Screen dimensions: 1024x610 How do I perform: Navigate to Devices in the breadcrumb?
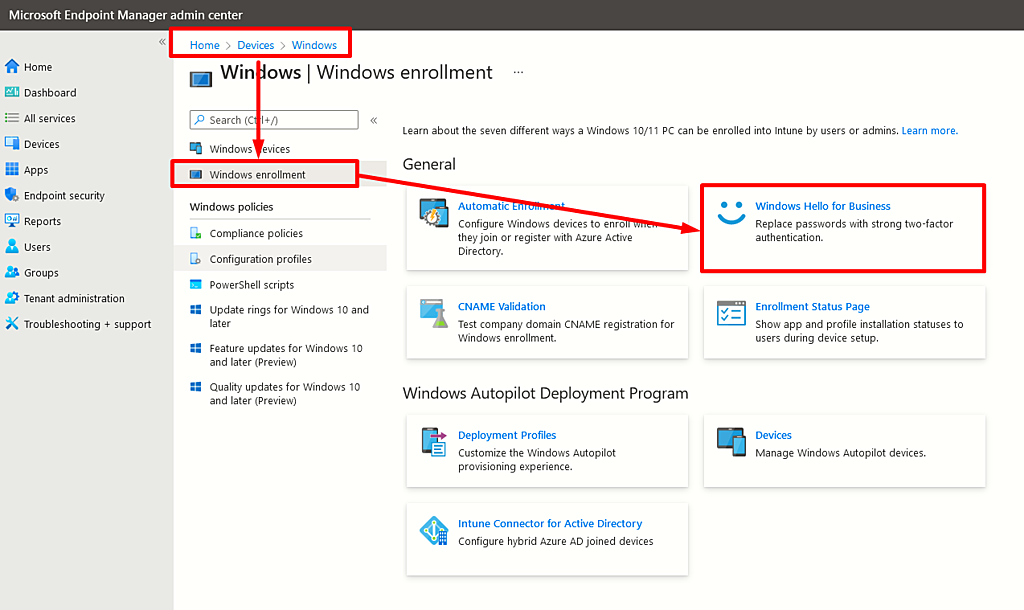click(255, 45)
